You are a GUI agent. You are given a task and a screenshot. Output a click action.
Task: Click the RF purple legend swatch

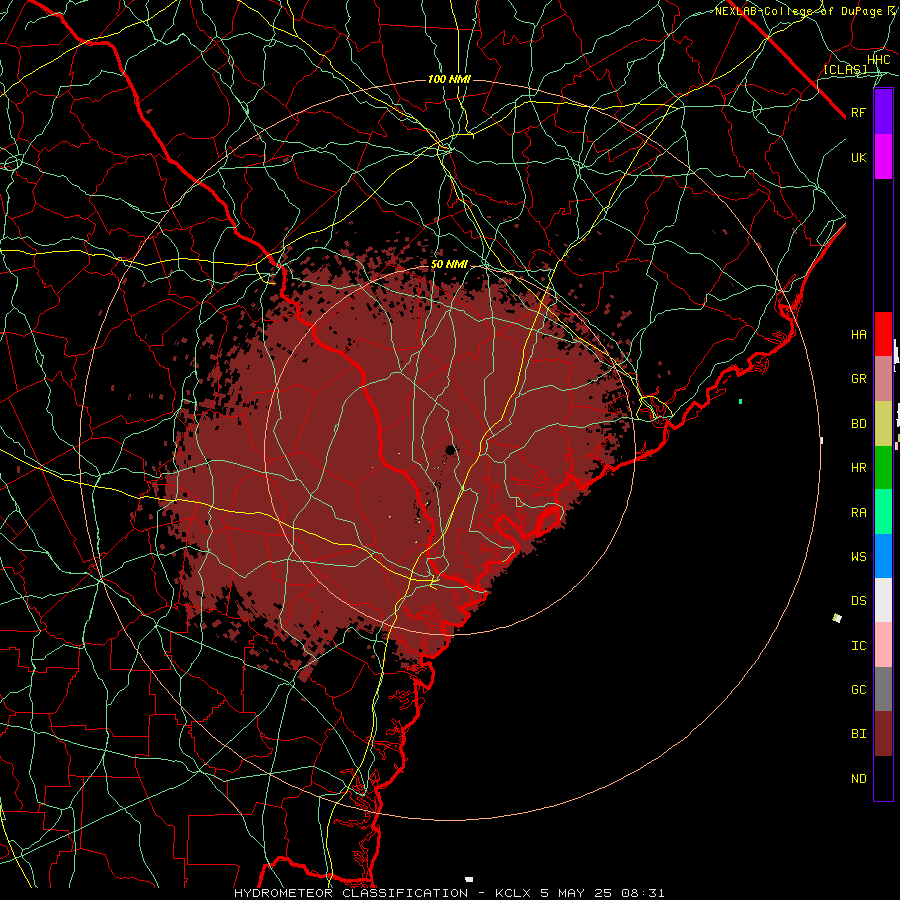(x=883, y=112)
